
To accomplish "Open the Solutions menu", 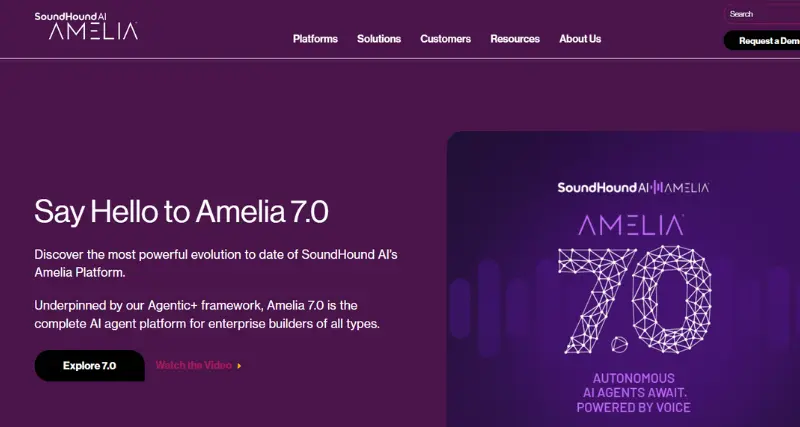I will pyautogui.click(x=379, y=39).
